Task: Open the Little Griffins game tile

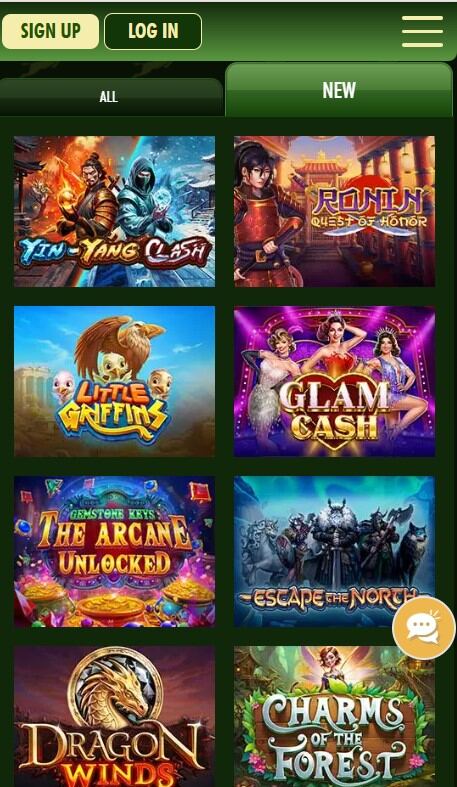Action: (x=114, y=381)
